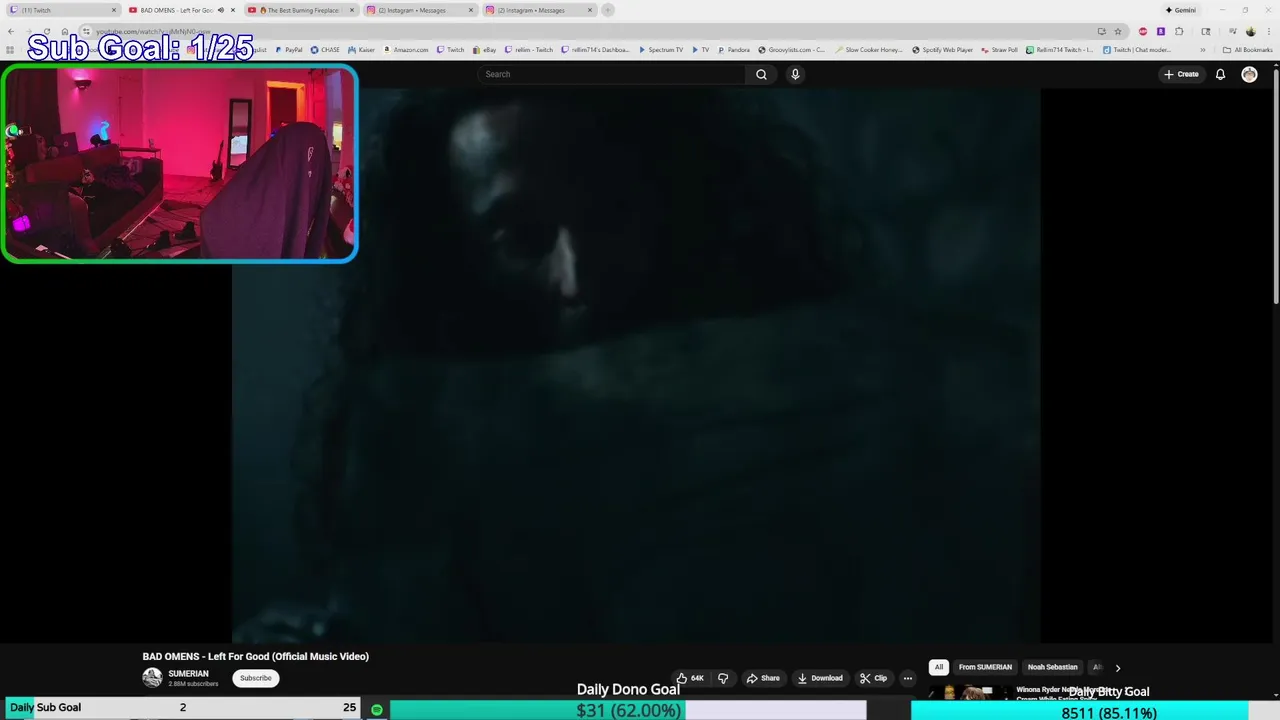This screenshot has height=720, width=1280.
Task: Open the All Bookmarks folder
Action: click(1248, 50)
